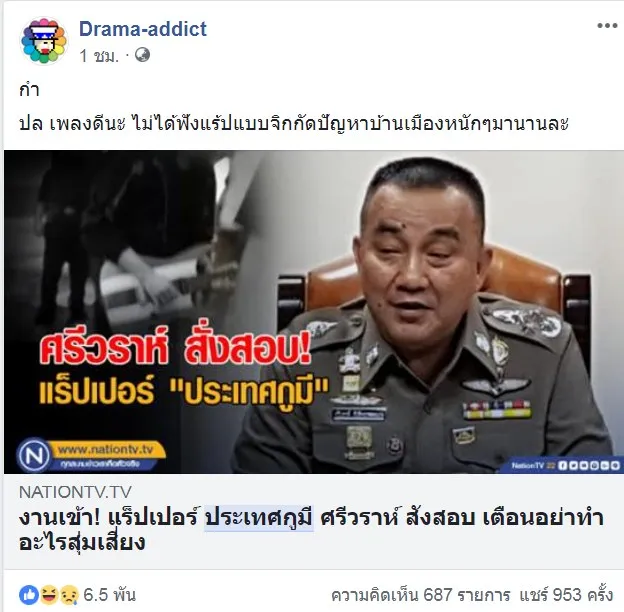
Task: Open the police officer article thumbnail
Action: click(x=314, y=312)
